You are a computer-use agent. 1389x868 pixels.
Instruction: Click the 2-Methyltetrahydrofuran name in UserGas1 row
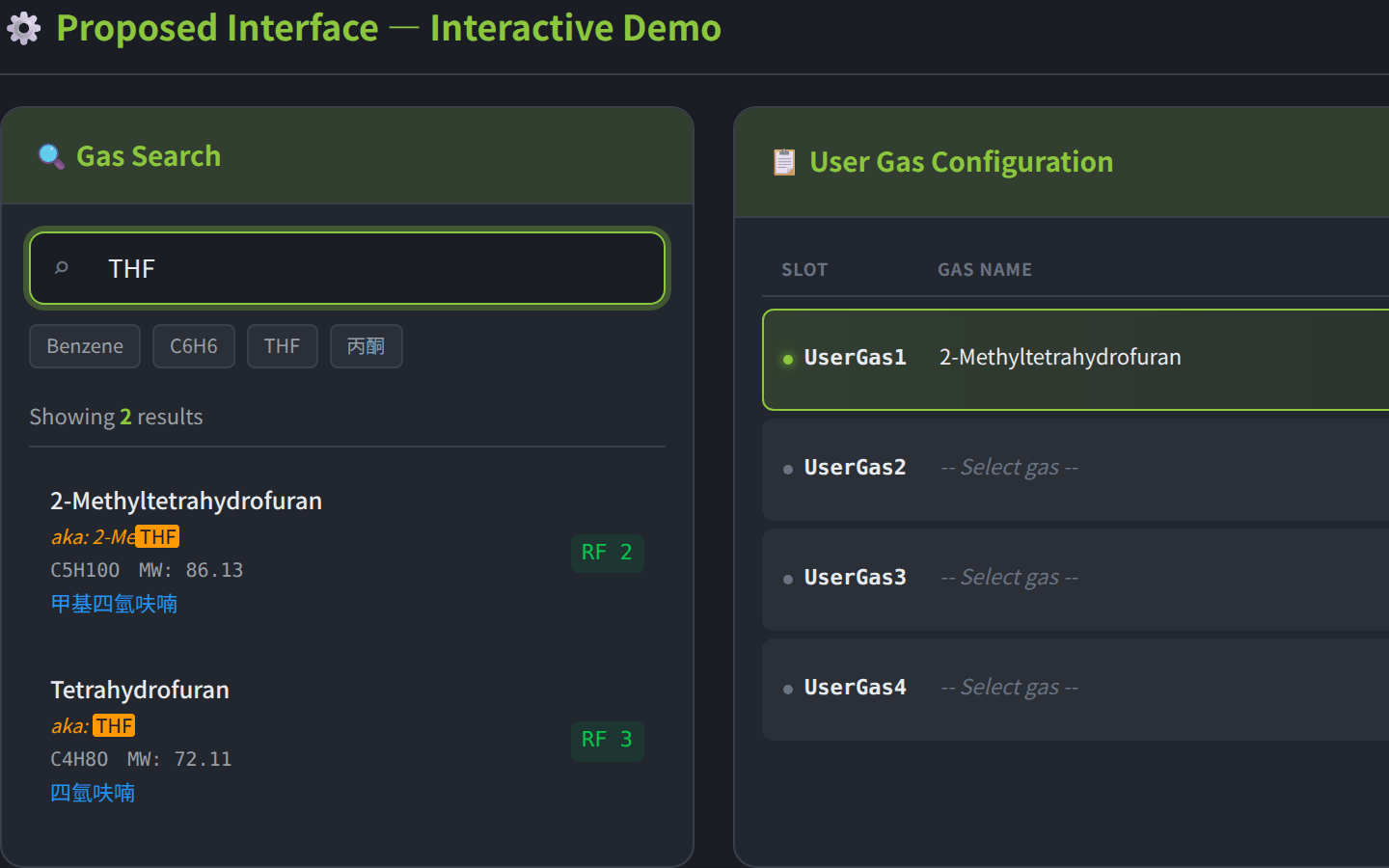1060,358
